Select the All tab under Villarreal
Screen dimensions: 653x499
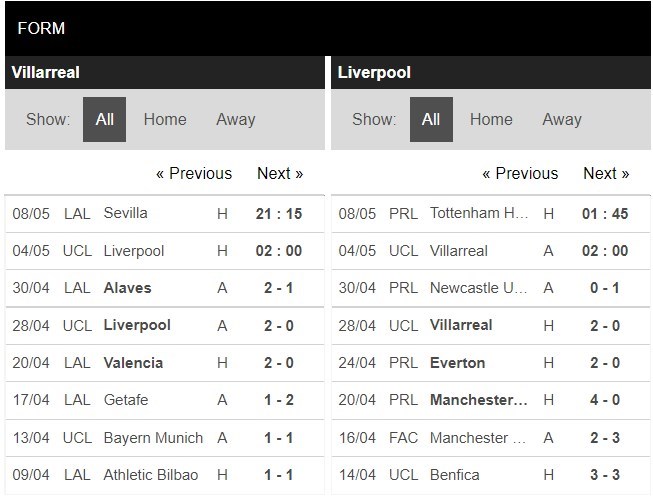pos(104,120)
